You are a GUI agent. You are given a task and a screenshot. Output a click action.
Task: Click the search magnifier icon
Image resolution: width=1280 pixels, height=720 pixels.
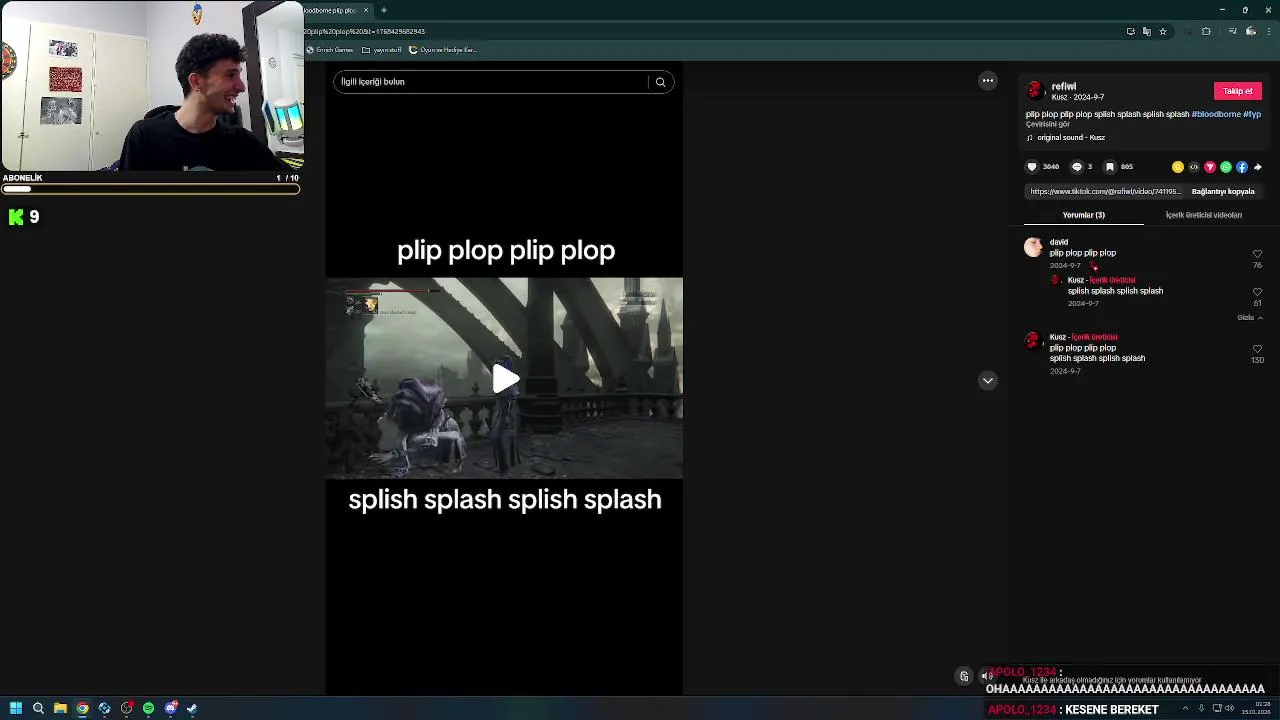pos(660,82)
